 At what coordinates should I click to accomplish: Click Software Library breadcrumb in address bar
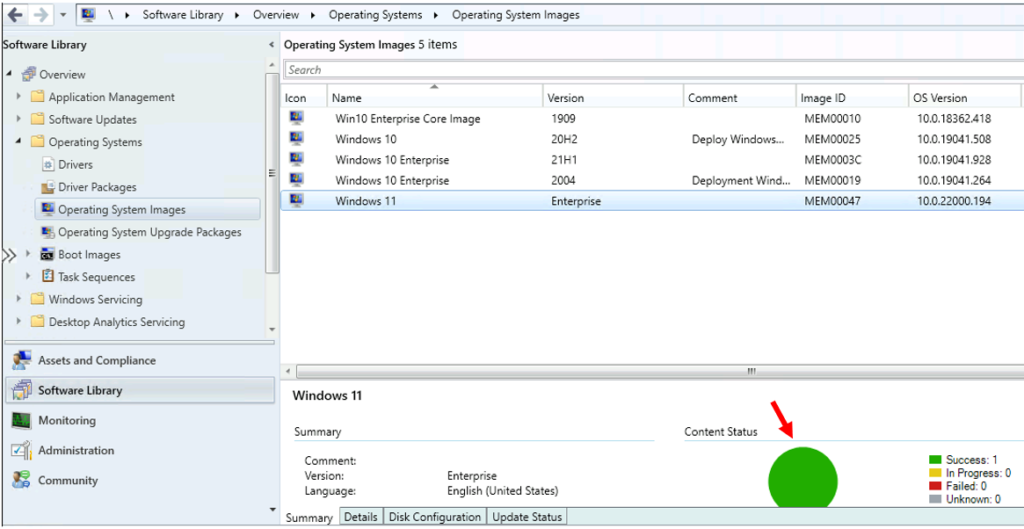click(183, 14)
